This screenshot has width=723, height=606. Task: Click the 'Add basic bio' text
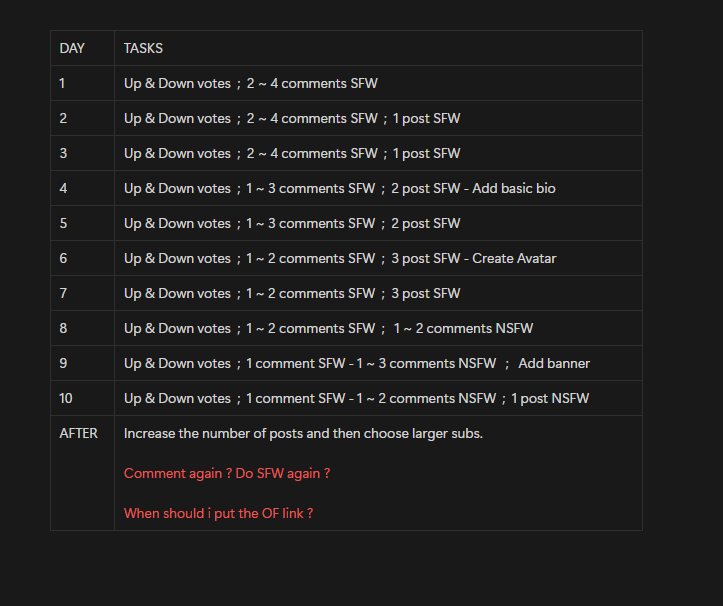514,189
